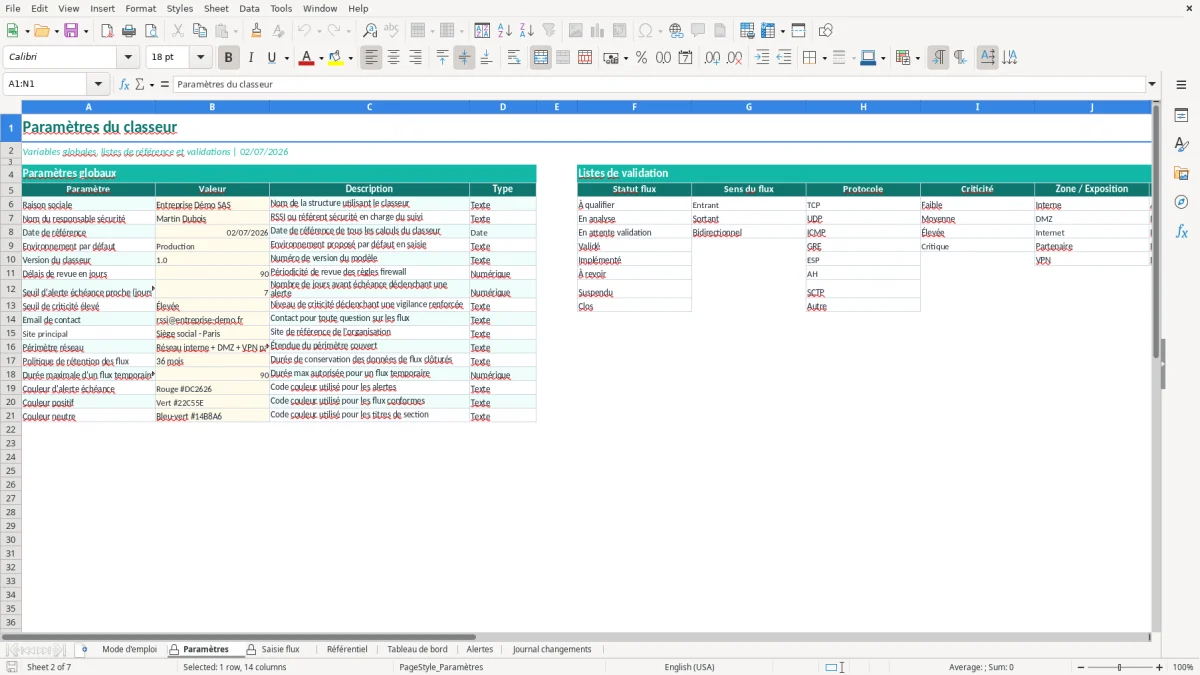Open sidebar Styles panel icon
The width and height of the screenshot is (1200, 675).
point(1181,144)
